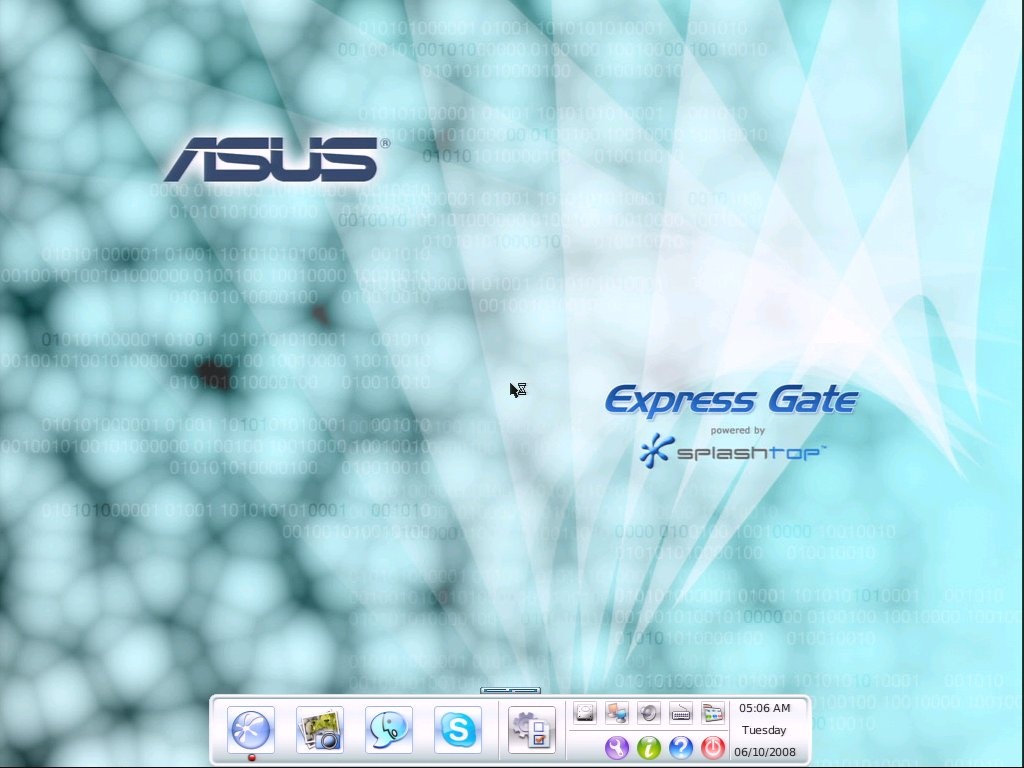Open the Chat messenger application

coord(388,730)
